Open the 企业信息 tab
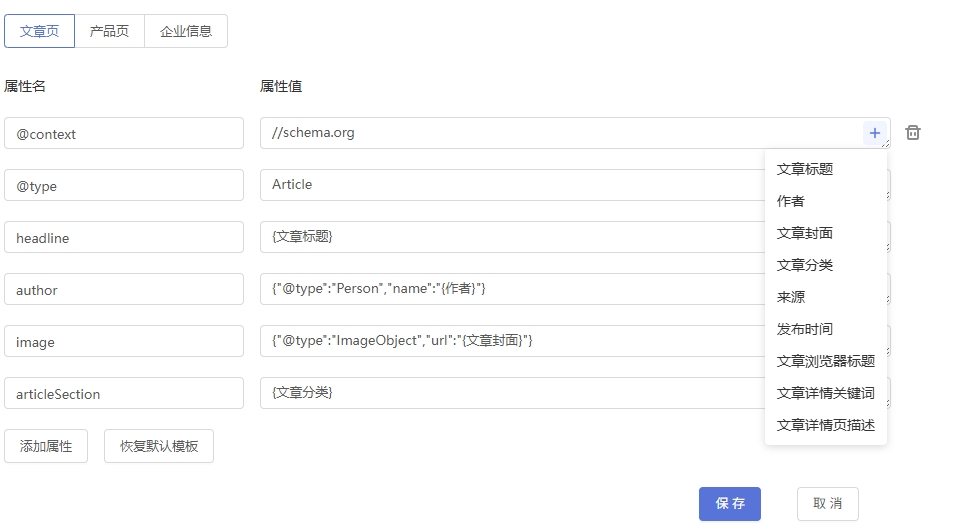The image size is (963, 524). [186, 31]
